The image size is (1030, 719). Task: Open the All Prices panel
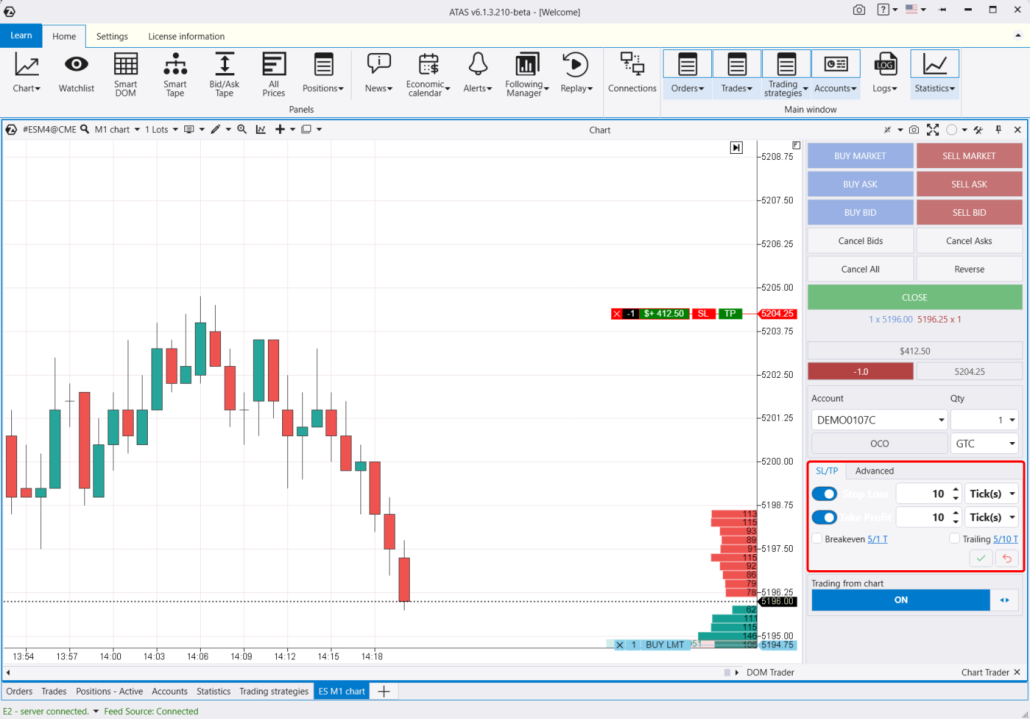(274, 73)
